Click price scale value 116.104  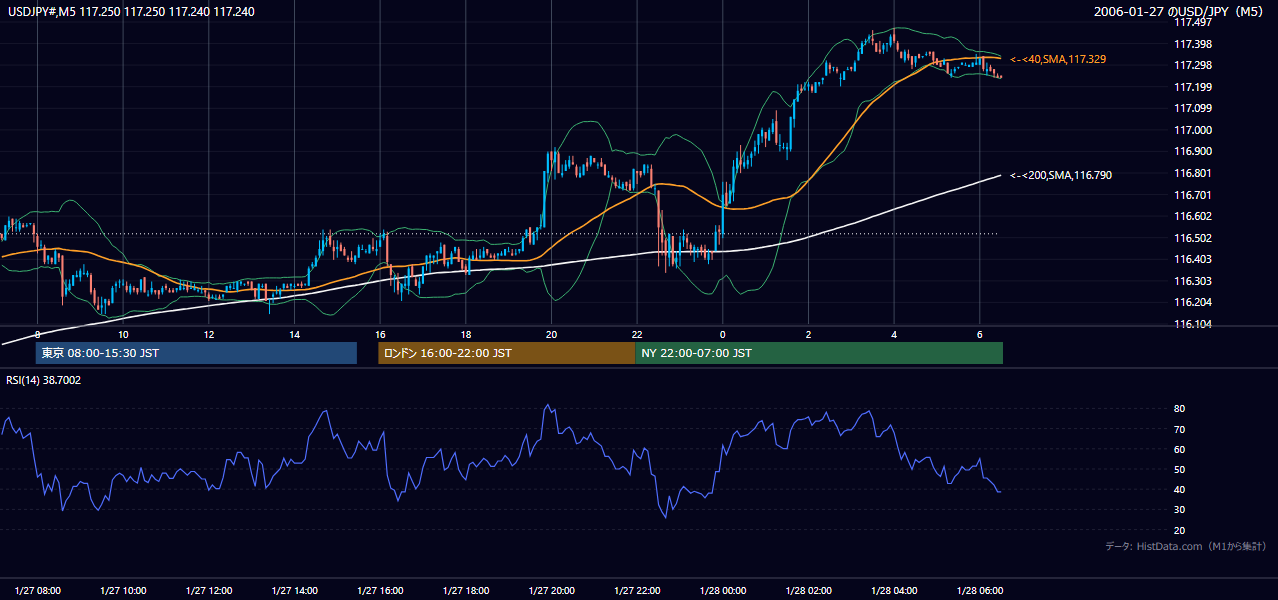pyautogui.click(x=1193, y=324)
